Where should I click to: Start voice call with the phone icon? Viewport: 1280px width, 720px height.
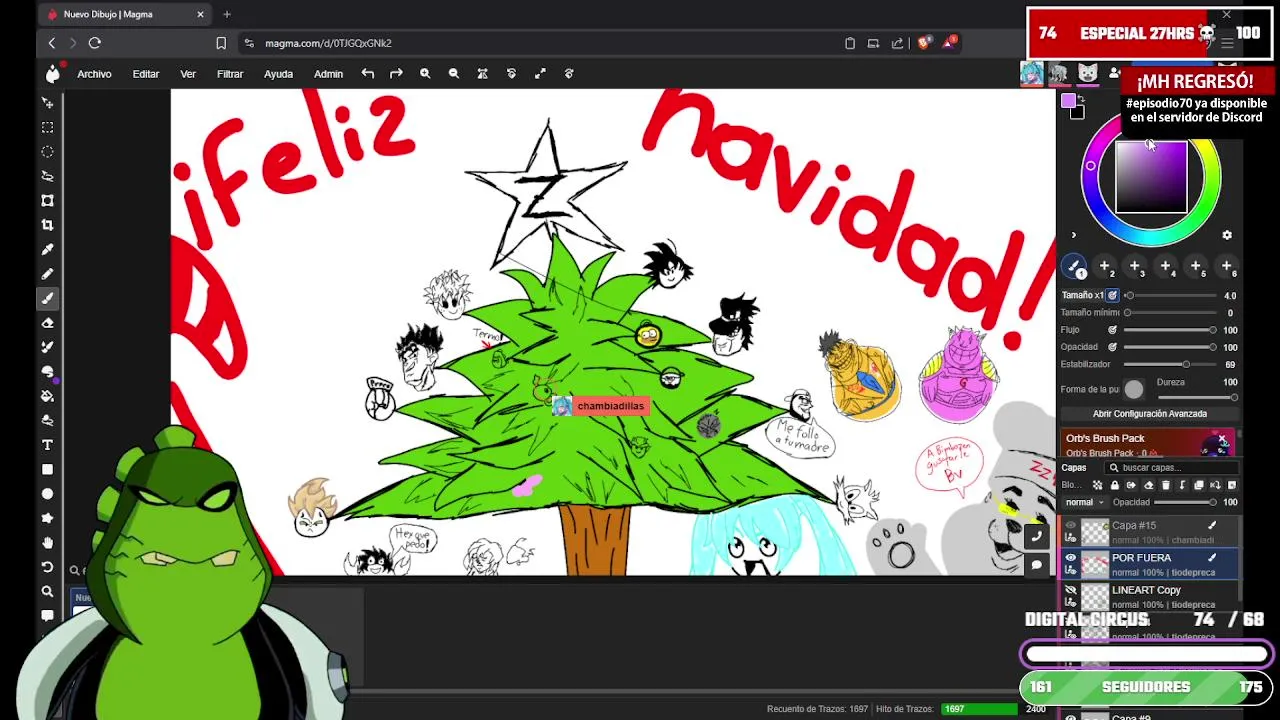point(1036,536)
